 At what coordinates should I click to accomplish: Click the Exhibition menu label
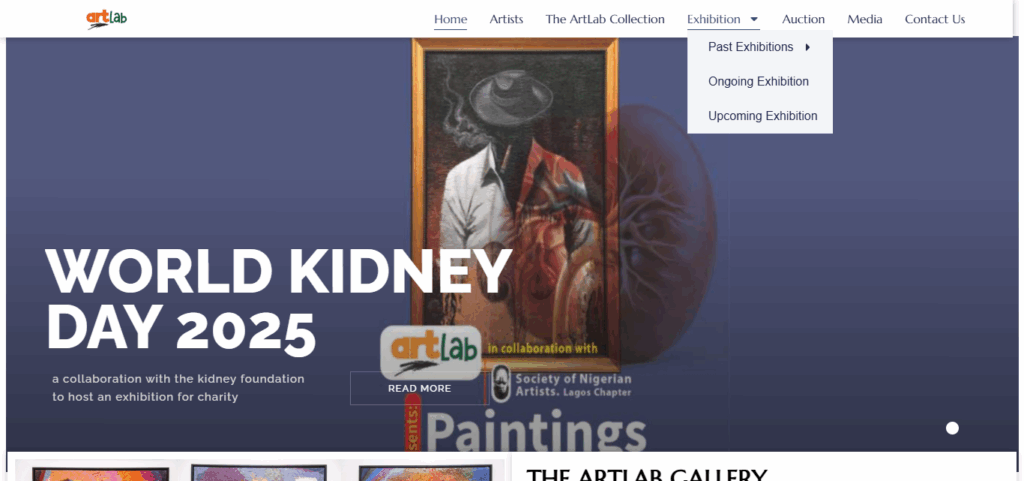714,19
